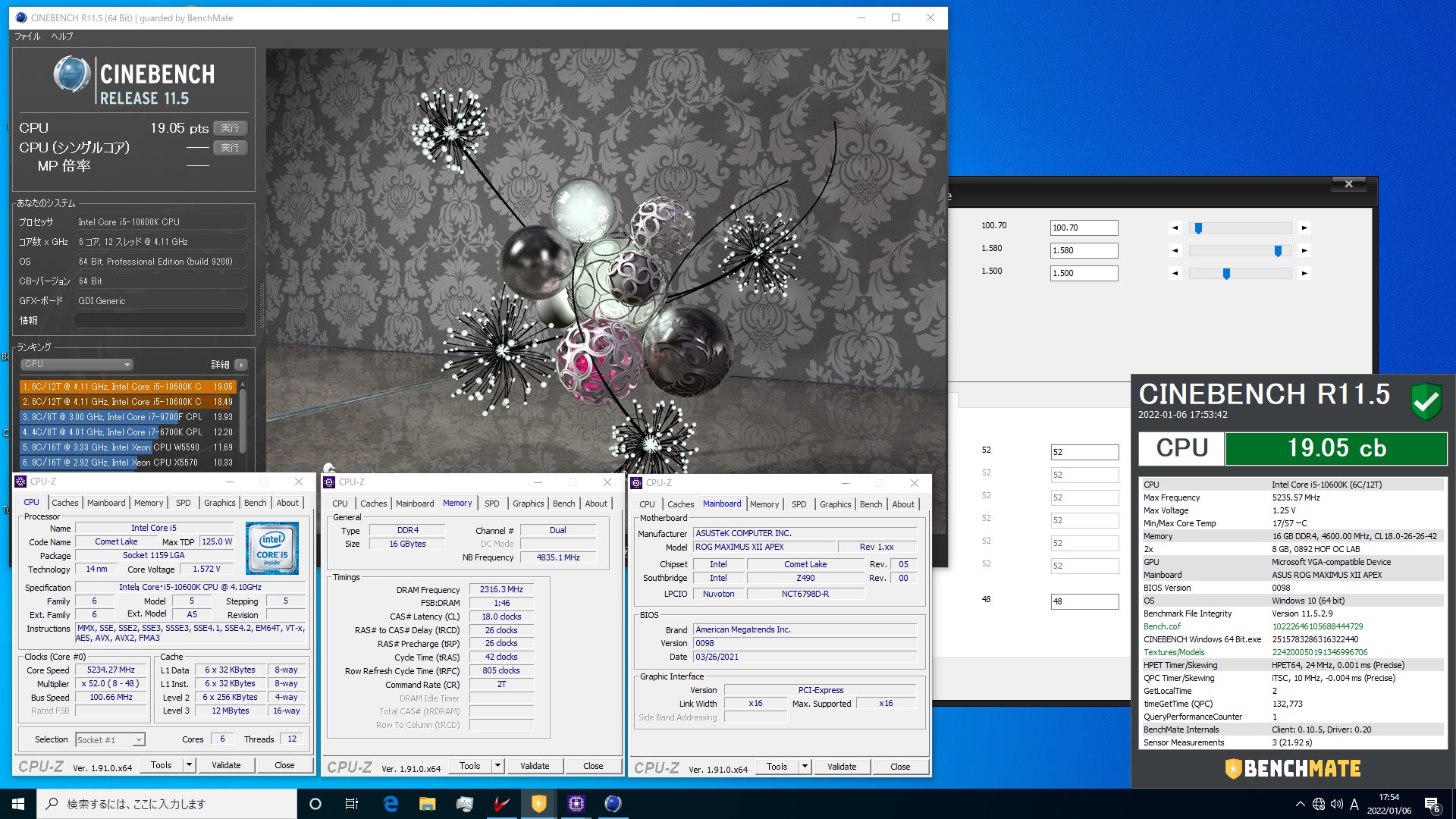Click the Intel Core i5 logo in CPU-Z
The image size is (1456, 819).
click(271, 548)
